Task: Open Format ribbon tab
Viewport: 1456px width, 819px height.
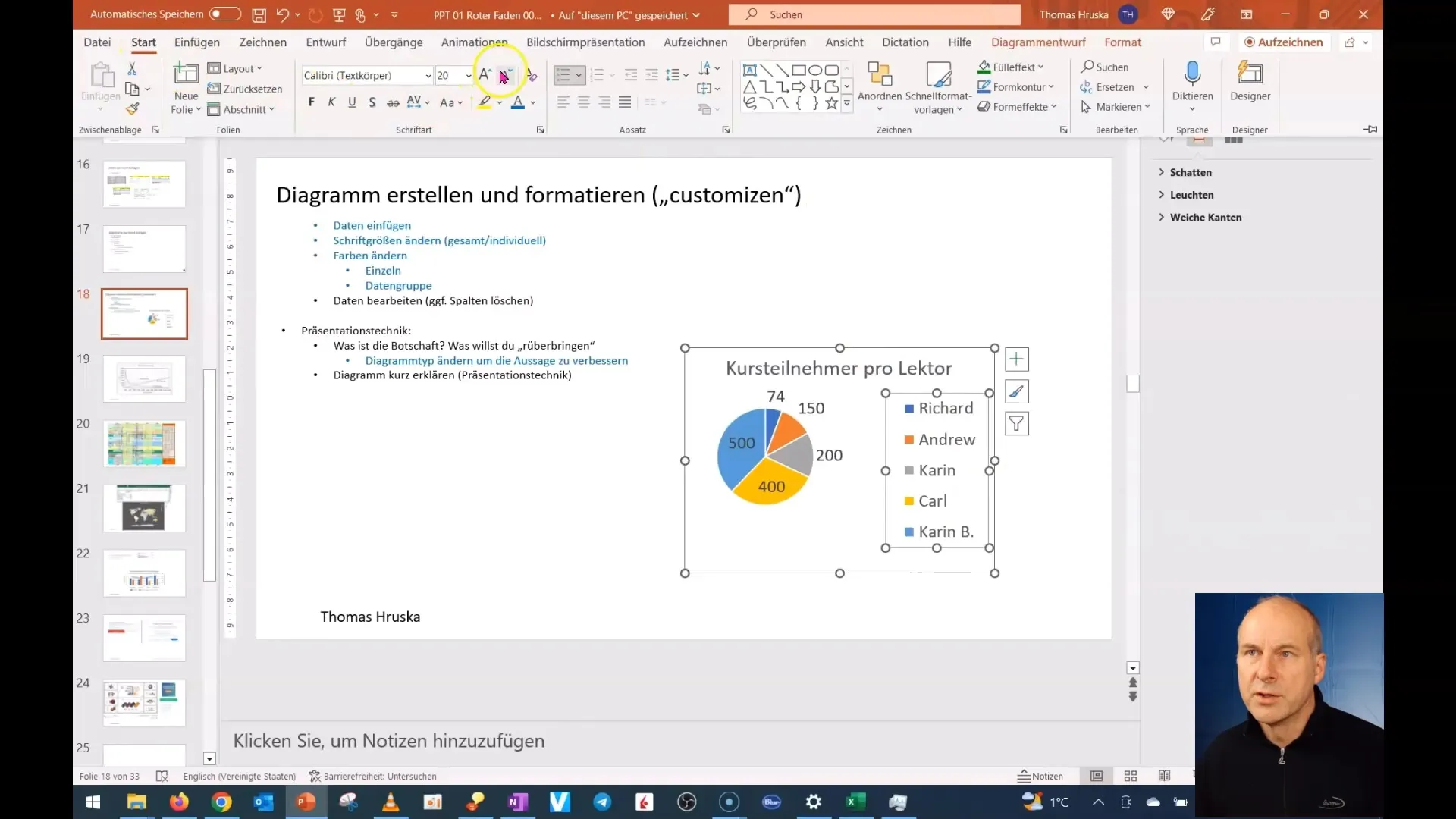Action: (1123, 42)
